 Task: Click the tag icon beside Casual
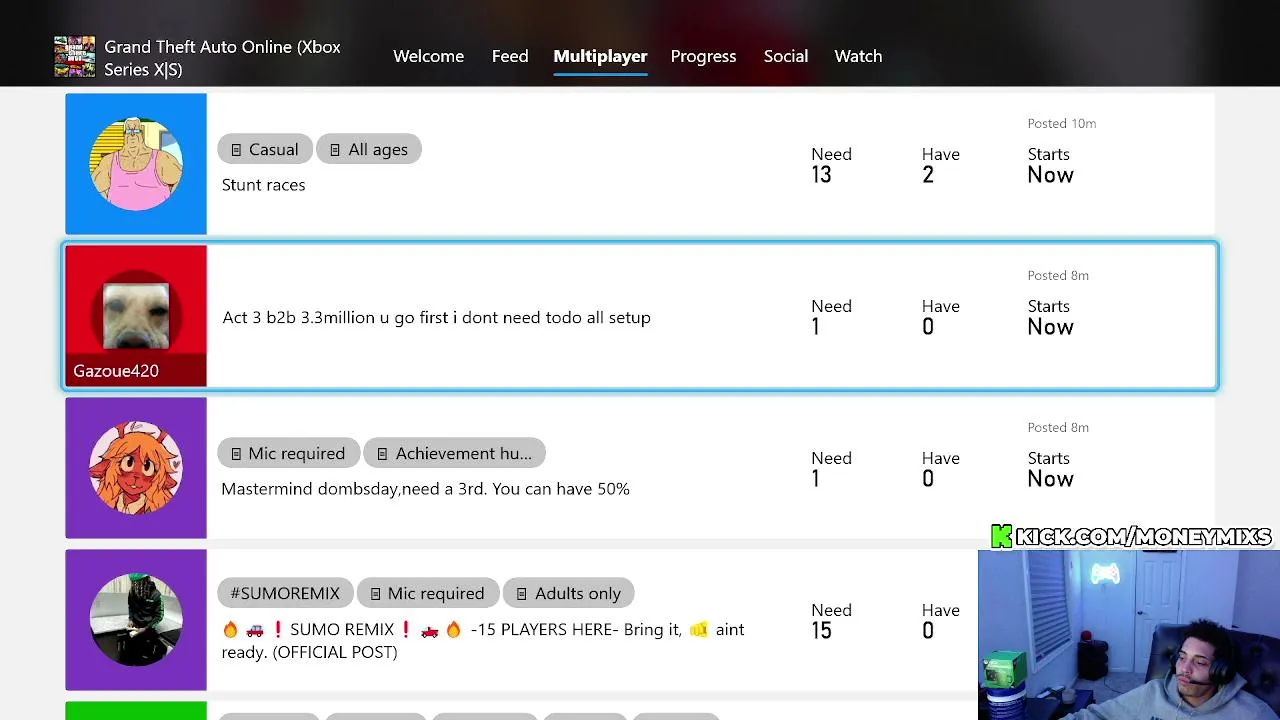point(236,150)
